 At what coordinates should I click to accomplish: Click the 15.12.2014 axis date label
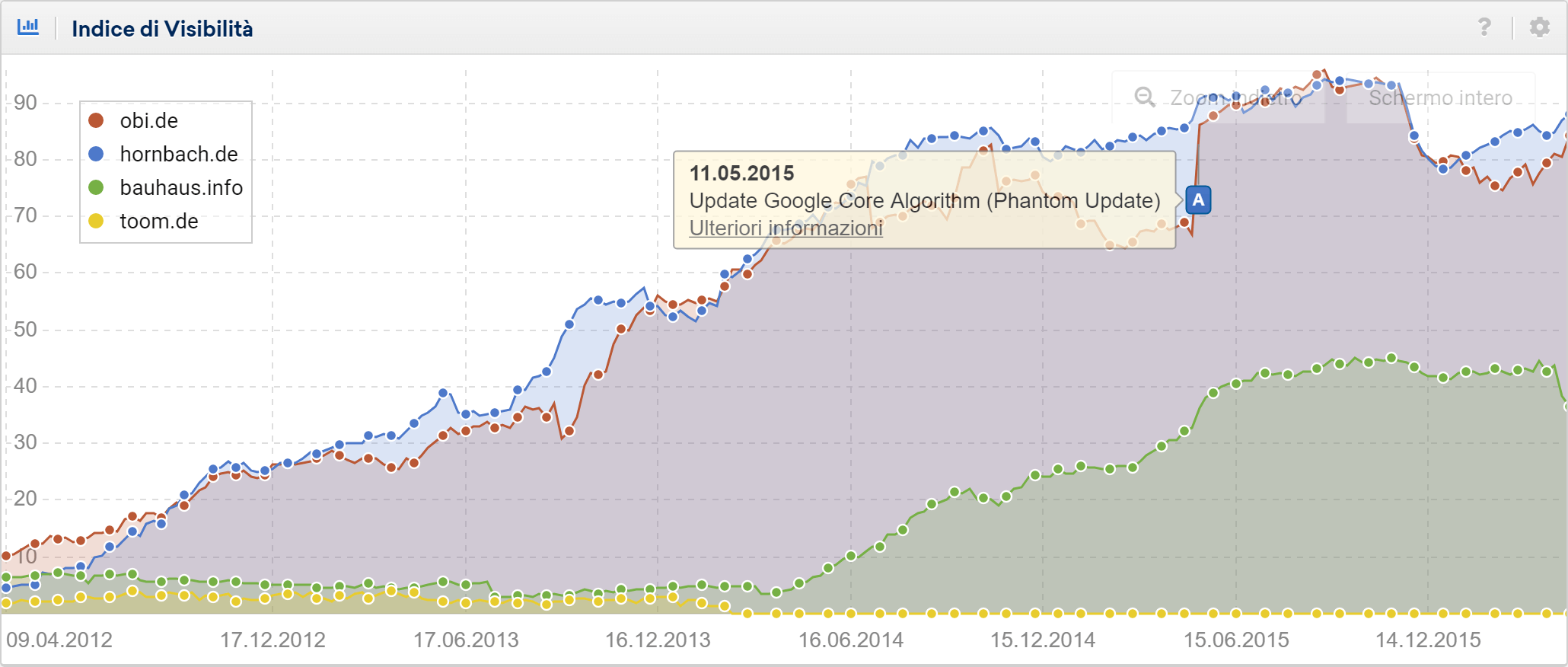click(x=1043, y=640)
